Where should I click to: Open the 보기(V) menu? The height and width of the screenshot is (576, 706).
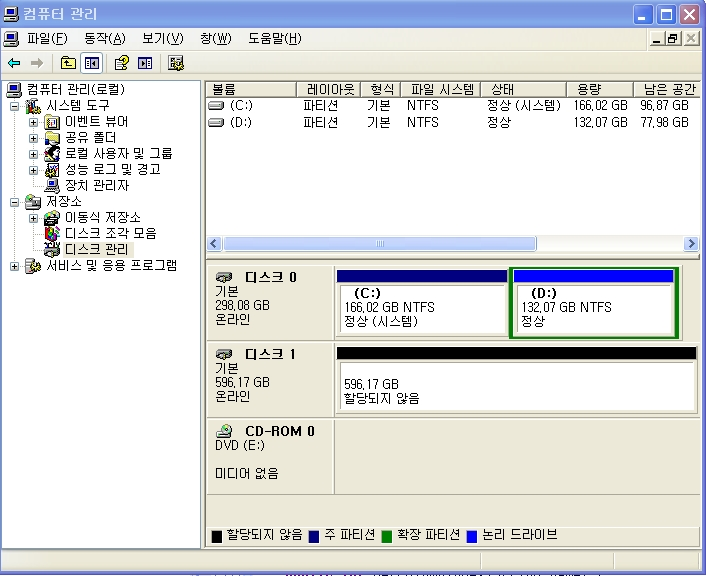coord(163,39)
